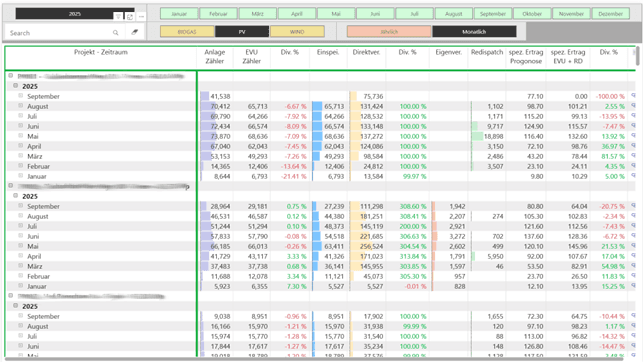Click the detail icon in the 13.92 % row

(x=633, y=136)
